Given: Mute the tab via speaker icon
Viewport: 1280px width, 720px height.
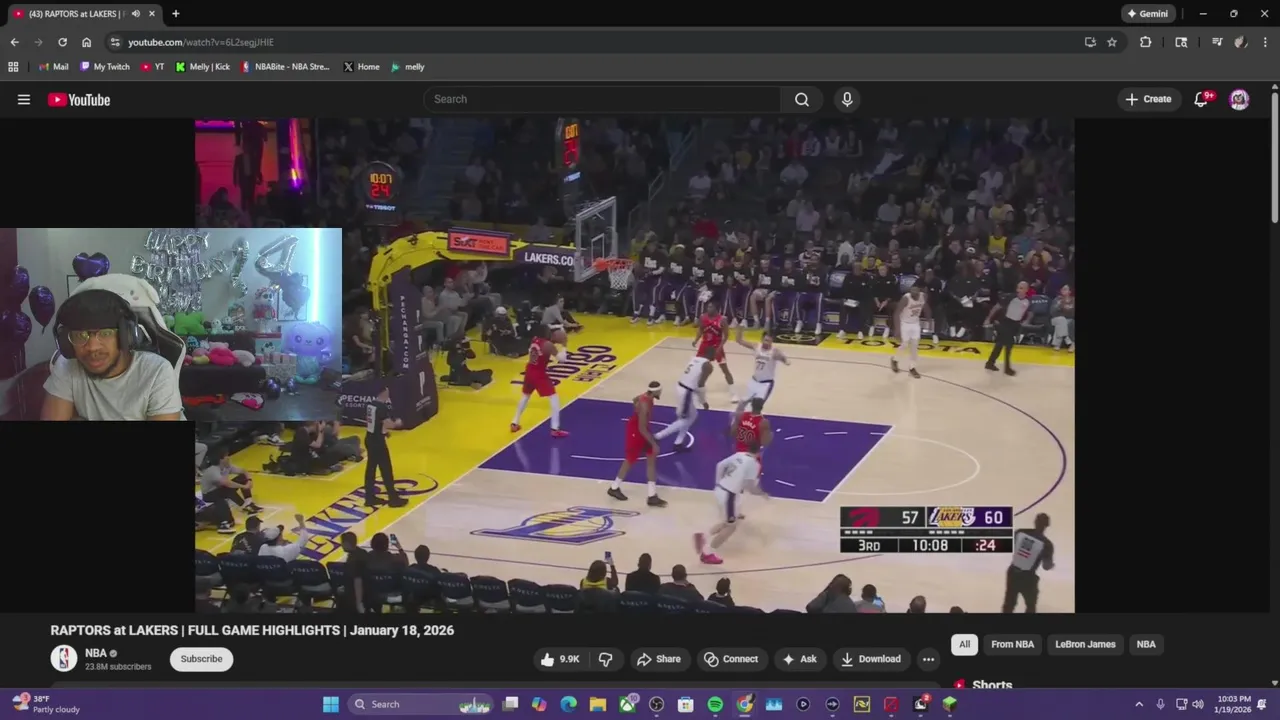Looking at the screenshot, I should tap(136, 14).
